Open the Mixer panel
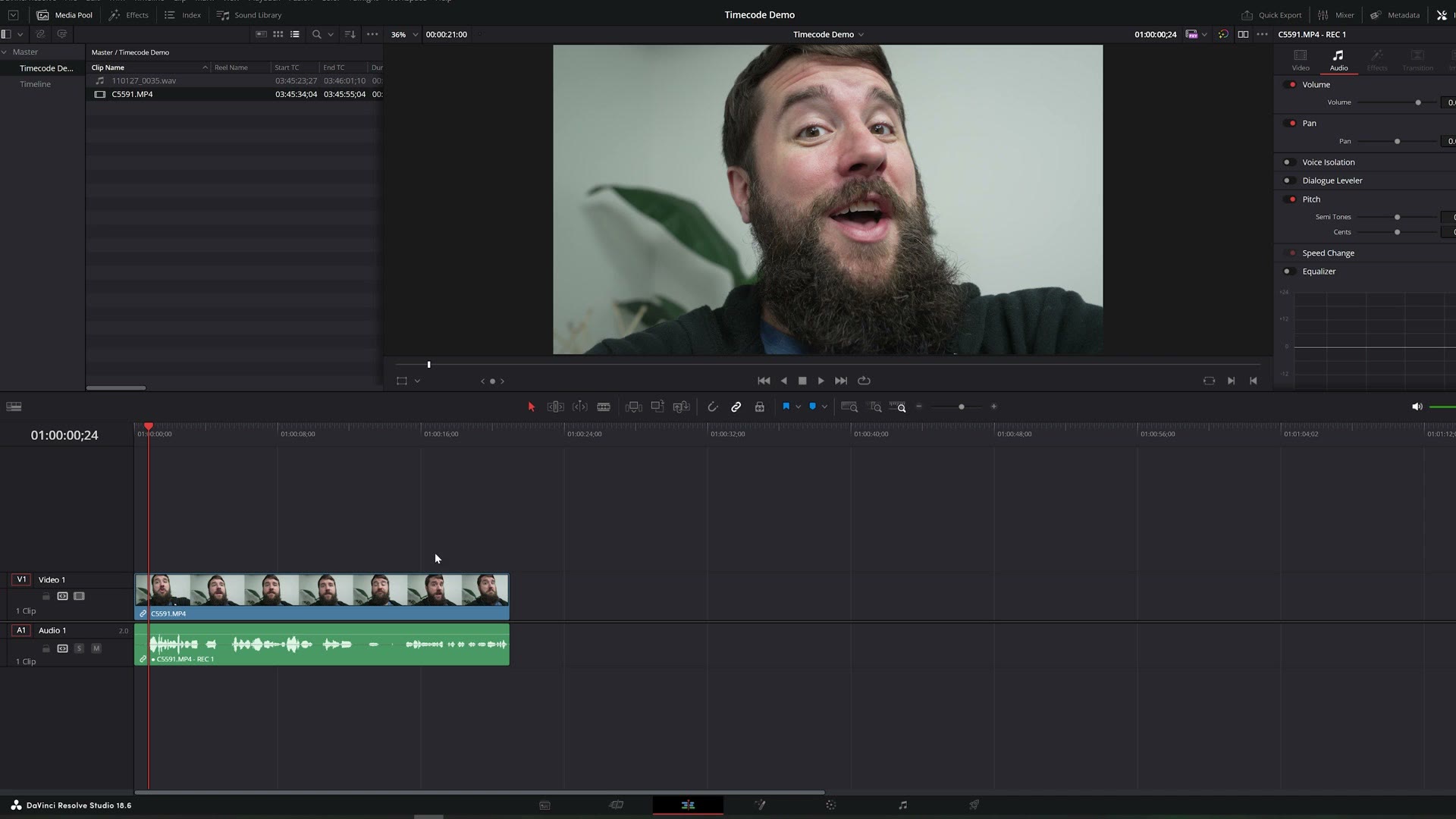This screenshot has height=819, width=1456. coord(1335,15)
